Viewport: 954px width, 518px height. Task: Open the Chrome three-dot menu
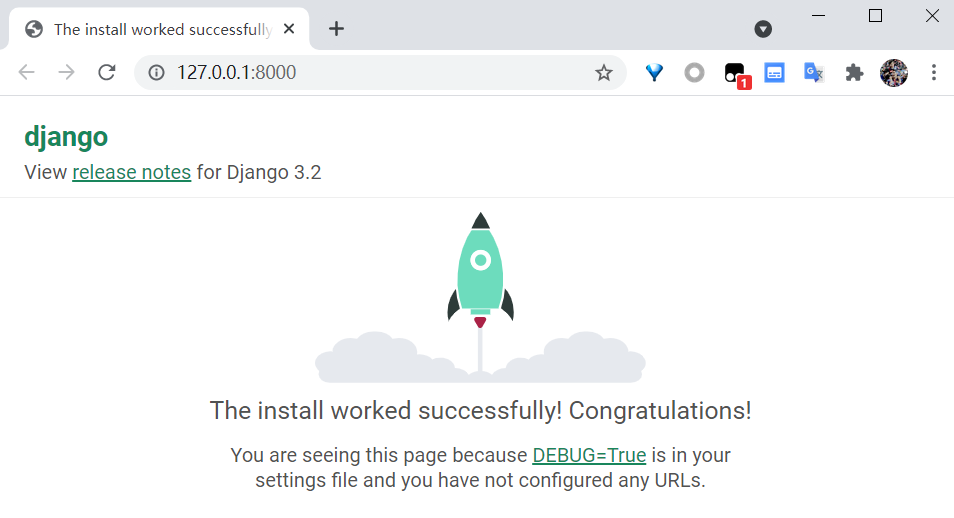coord(934,72)
